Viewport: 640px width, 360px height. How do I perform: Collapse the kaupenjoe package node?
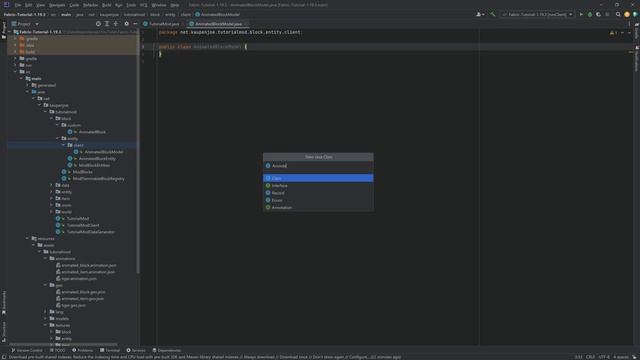coord(40,105)
